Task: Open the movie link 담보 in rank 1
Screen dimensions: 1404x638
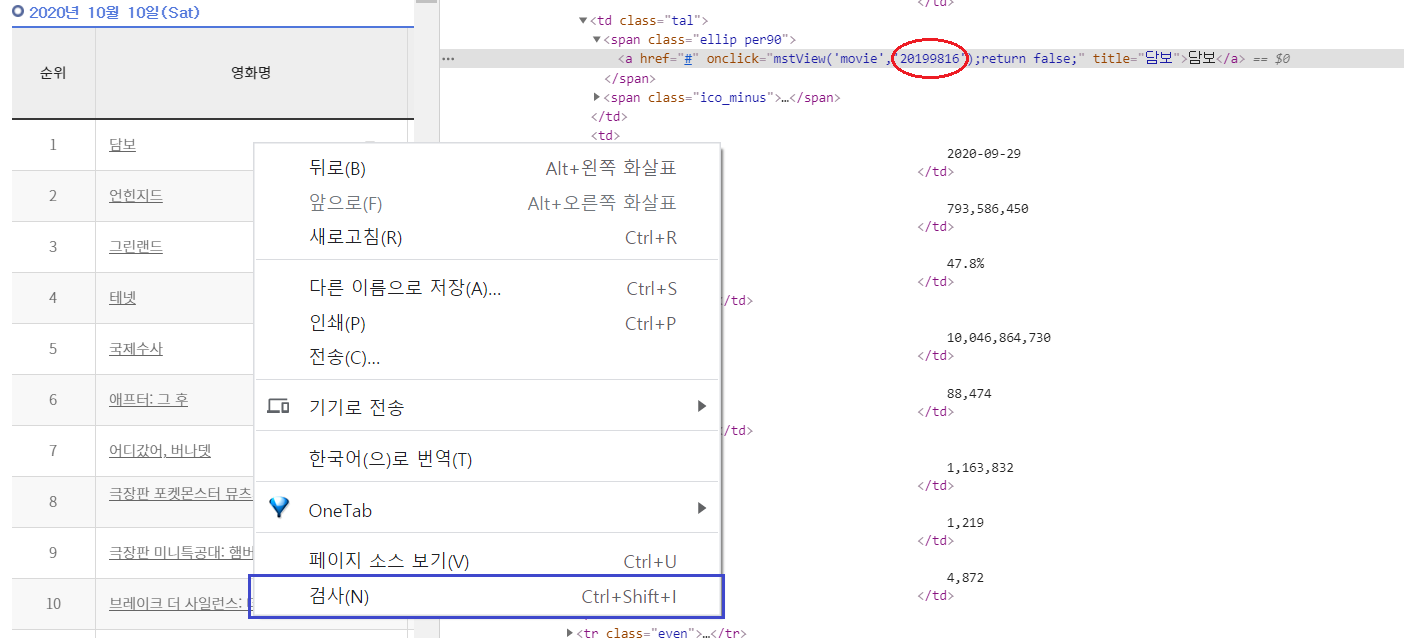Action: click(122, 145)
